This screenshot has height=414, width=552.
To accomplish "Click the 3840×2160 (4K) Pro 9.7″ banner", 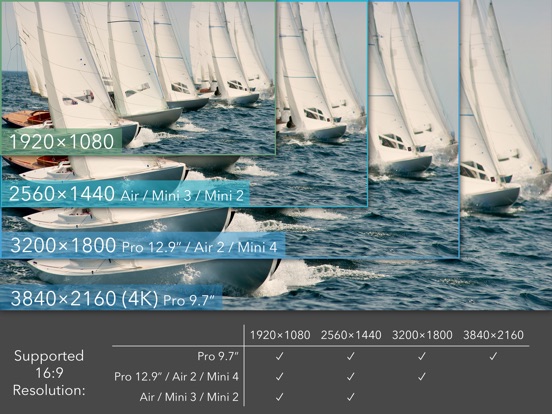I will (112, 298).
